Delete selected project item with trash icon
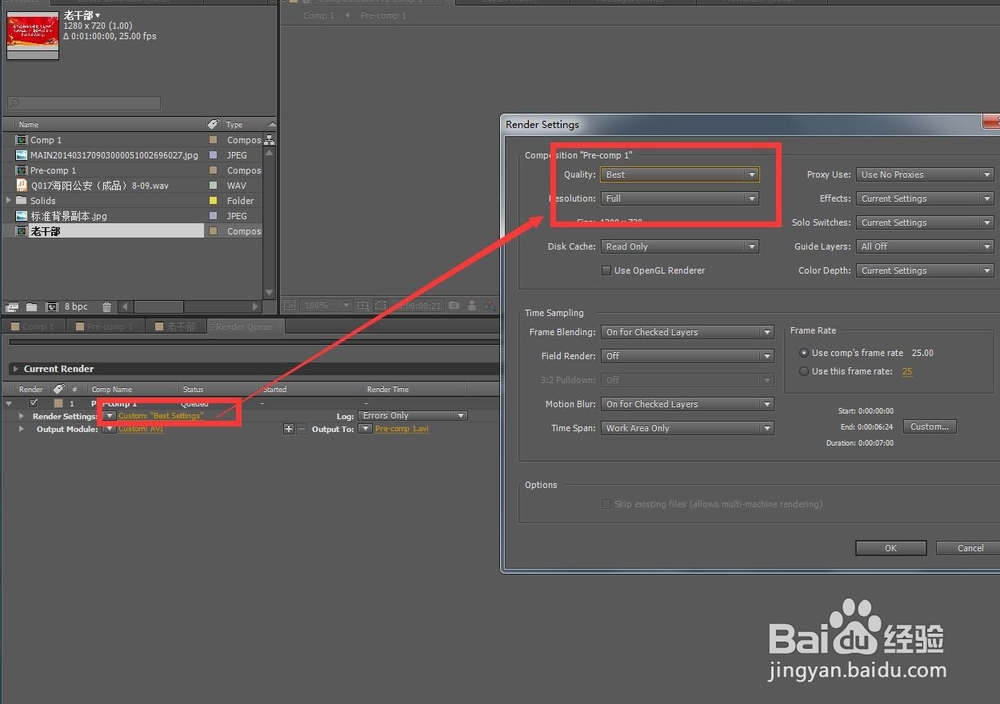Viewport: 1000px width, 704px height. (107, 307)
